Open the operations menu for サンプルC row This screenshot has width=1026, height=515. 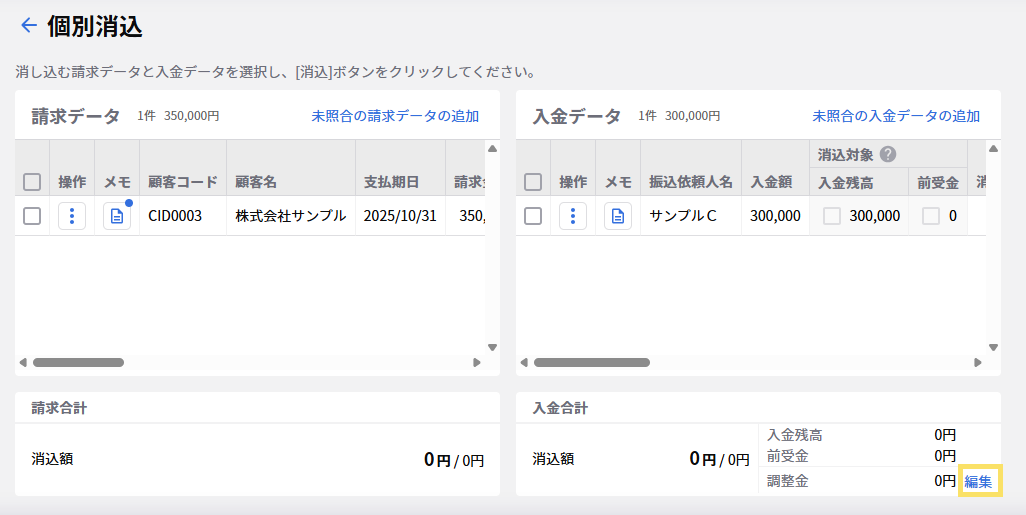coord(573,216)
